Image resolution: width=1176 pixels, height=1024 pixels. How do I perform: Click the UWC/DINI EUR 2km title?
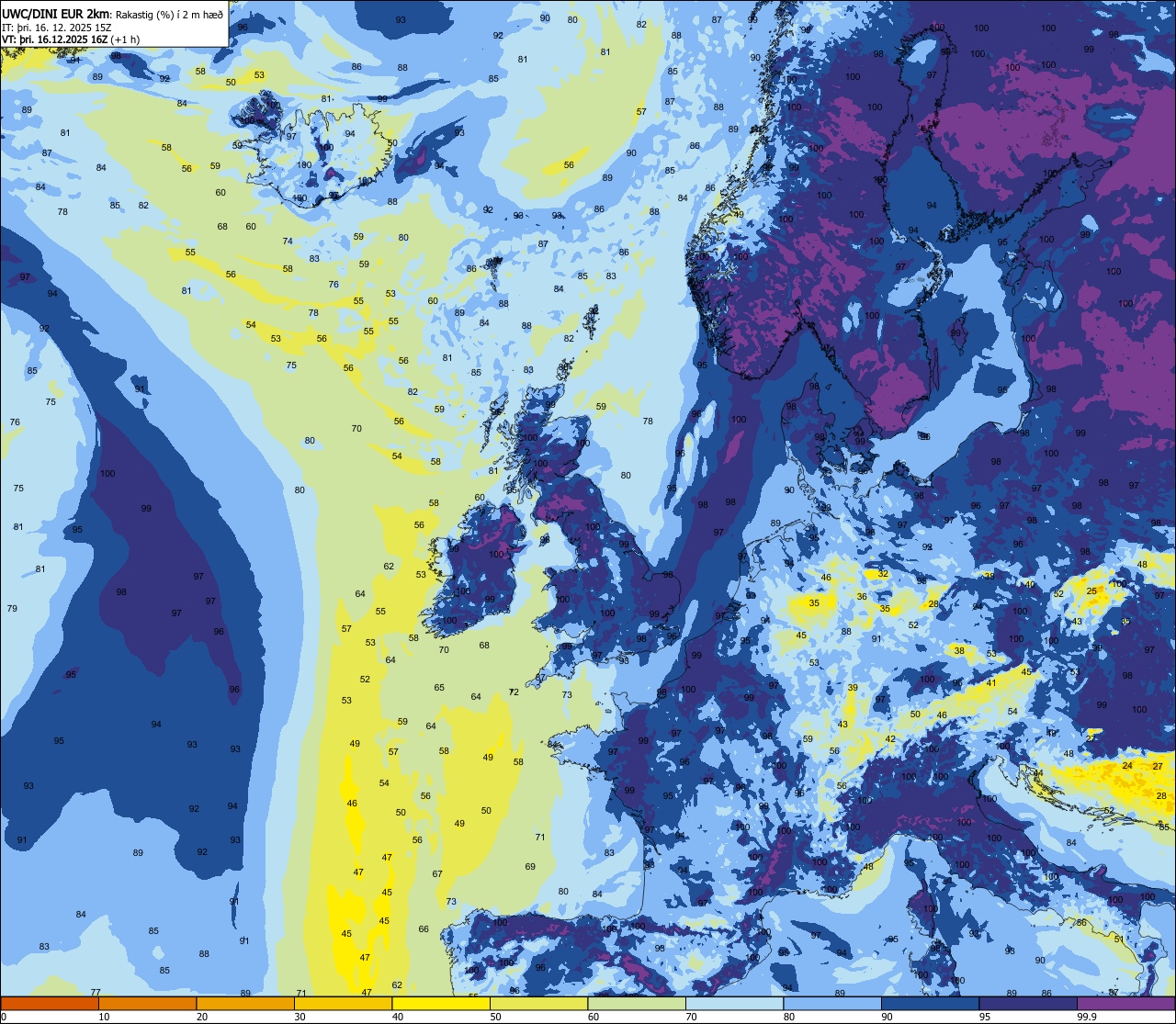pyautogui.click(x=56, y=13)
